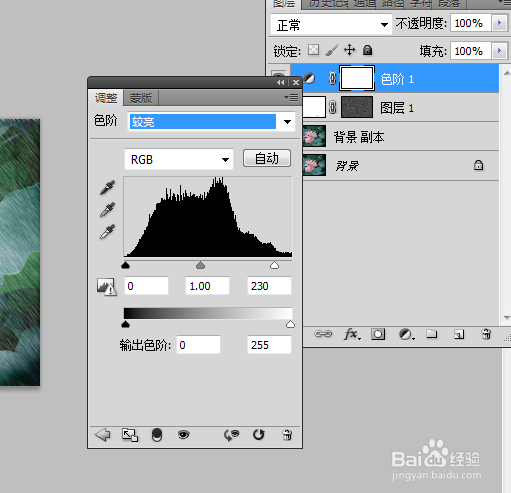Toggle adjustment layer visibility eye icon

coord(184,435)
